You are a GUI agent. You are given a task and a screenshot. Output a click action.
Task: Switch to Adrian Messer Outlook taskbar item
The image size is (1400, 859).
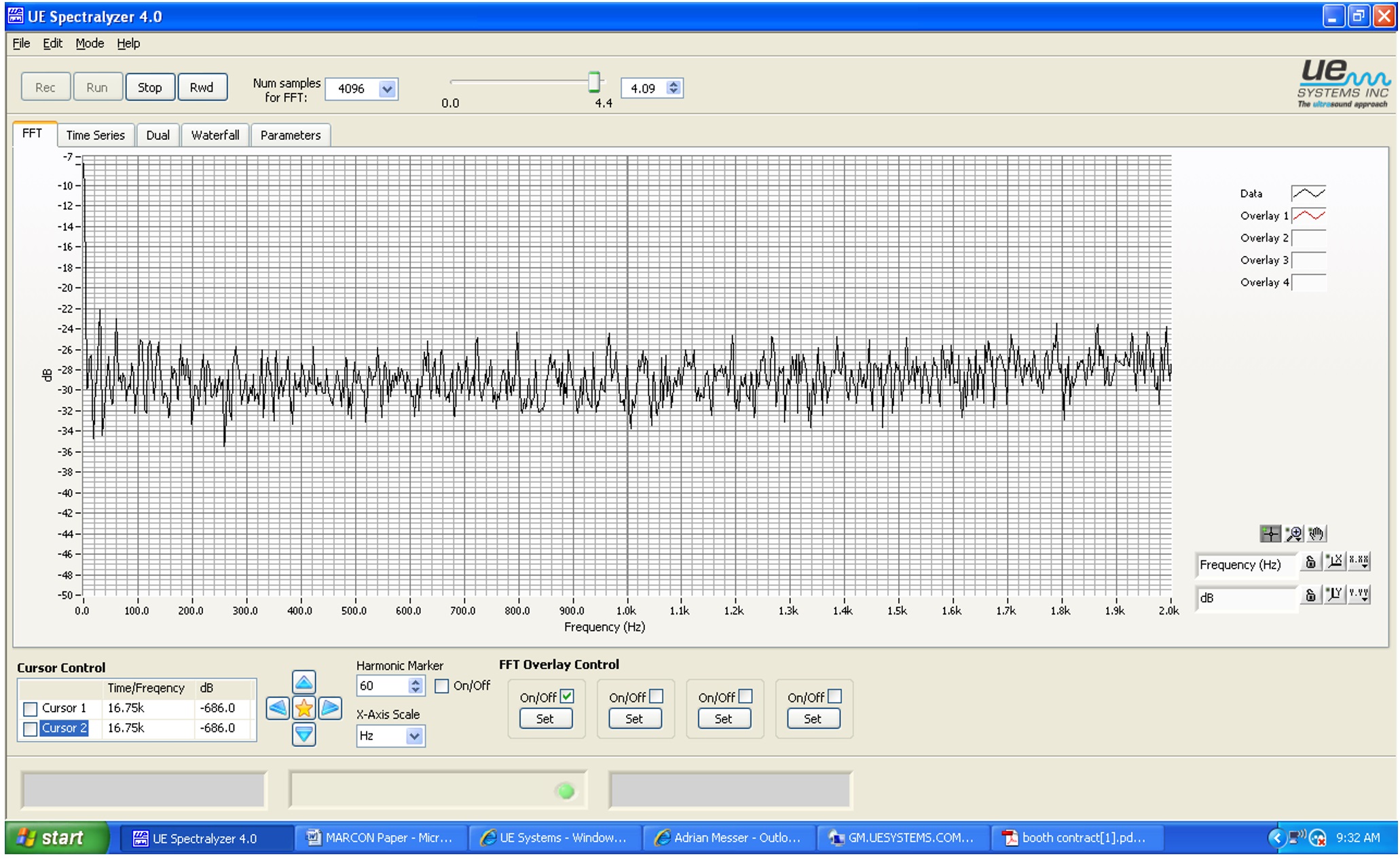pos(729,838)
